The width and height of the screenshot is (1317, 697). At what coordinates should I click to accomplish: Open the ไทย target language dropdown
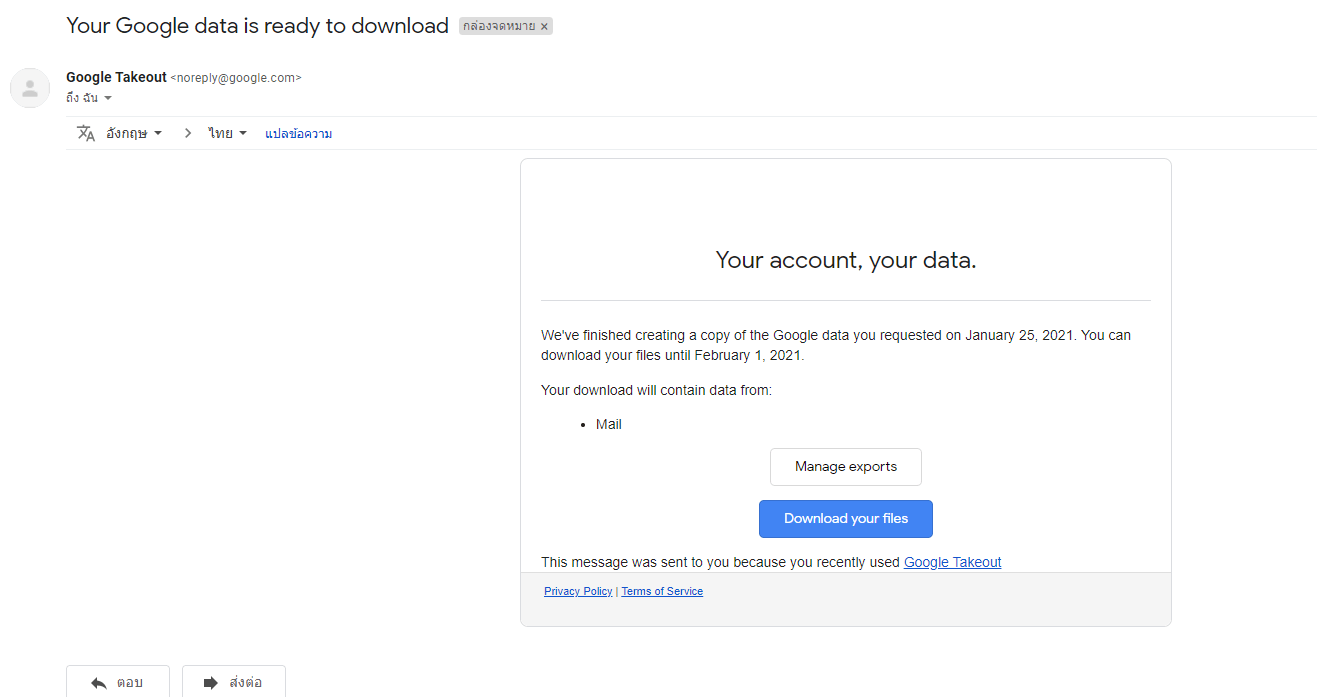(x=228, y=133)
